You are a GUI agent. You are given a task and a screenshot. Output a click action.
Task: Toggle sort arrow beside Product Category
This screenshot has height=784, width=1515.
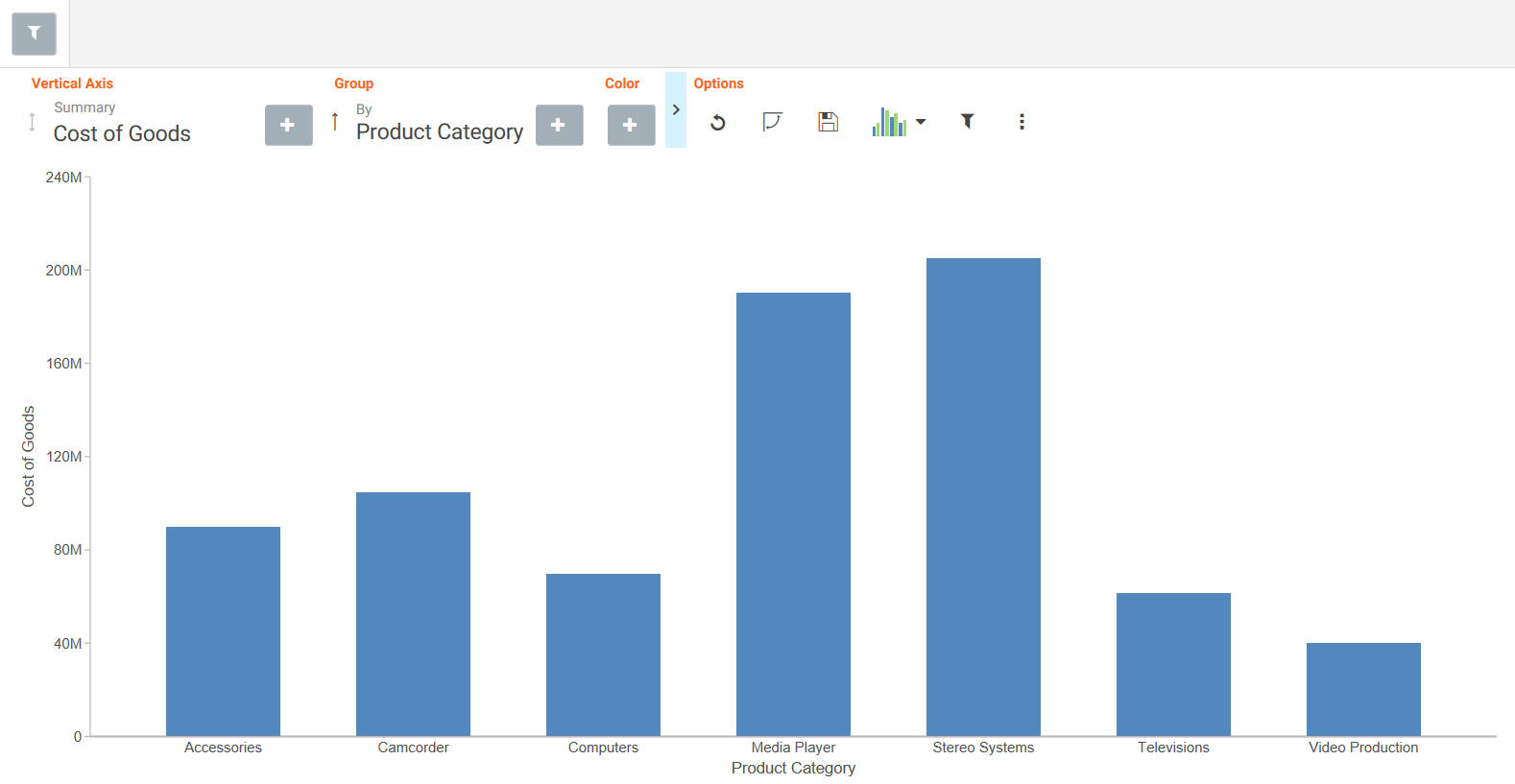point(334,122)
